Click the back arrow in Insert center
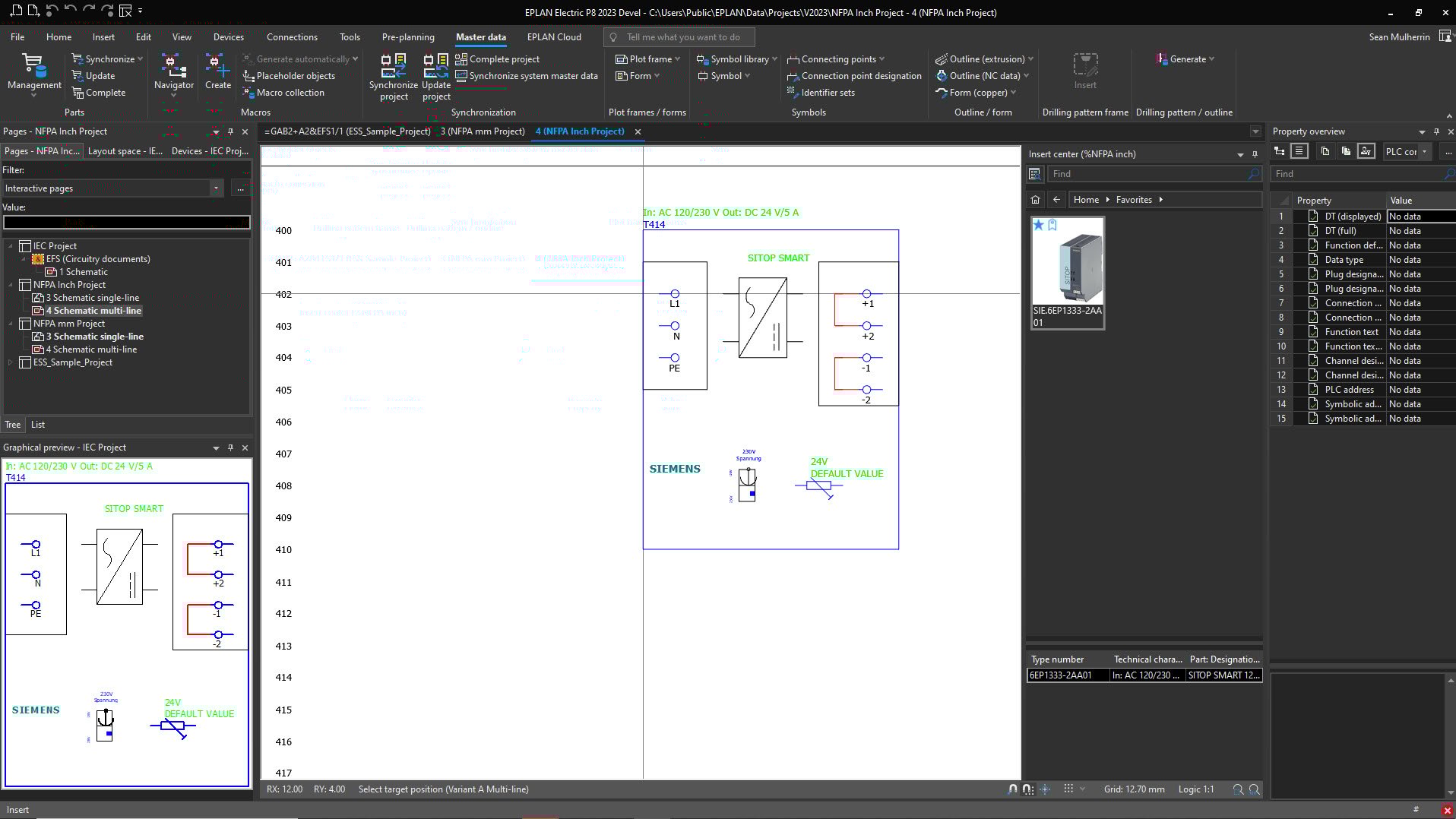1456x819 pixels. [x=1056, y=200]
